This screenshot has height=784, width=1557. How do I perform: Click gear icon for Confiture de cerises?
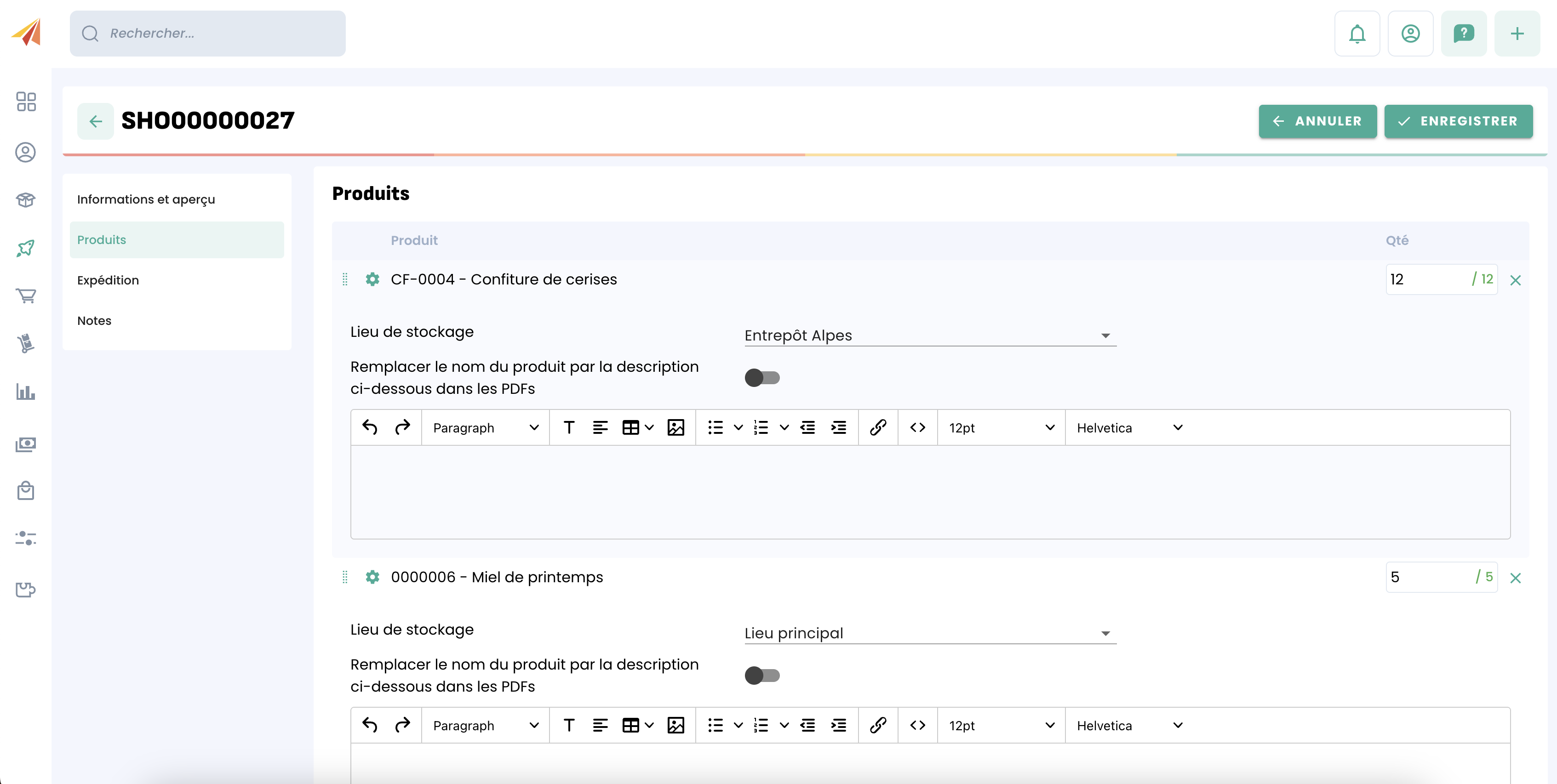pos(372,279)
